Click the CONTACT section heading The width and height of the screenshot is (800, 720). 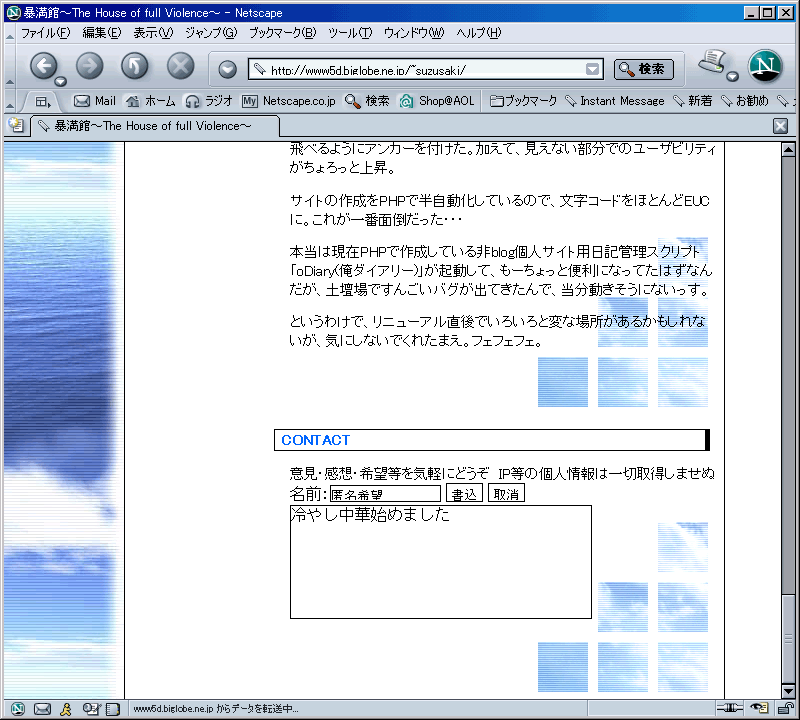pos(315,440)
